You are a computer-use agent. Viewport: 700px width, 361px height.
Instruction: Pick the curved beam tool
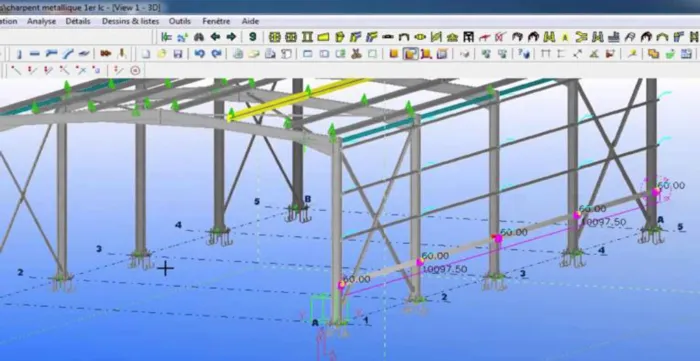point(68,54)
